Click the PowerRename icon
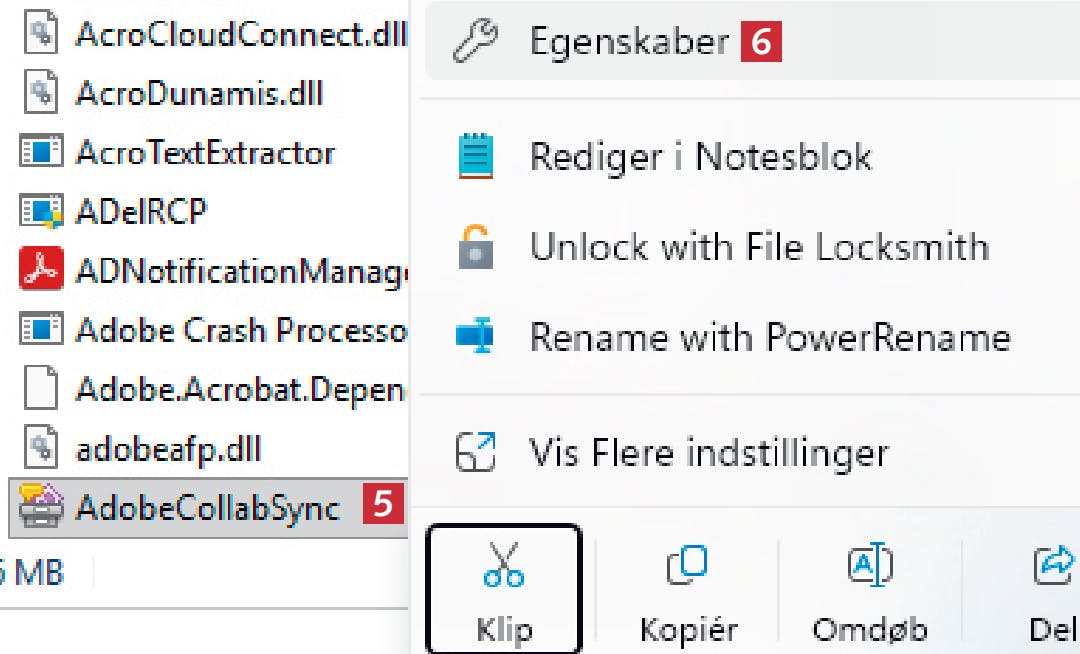Viewport: 1080px width, 654px height. [x=475, y=337]
